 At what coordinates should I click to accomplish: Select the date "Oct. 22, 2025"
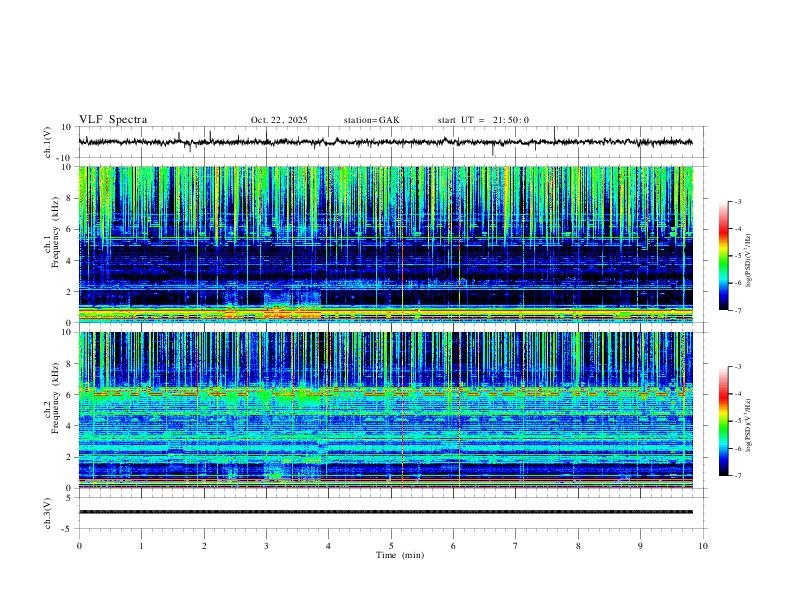click(x=279, y=120)
